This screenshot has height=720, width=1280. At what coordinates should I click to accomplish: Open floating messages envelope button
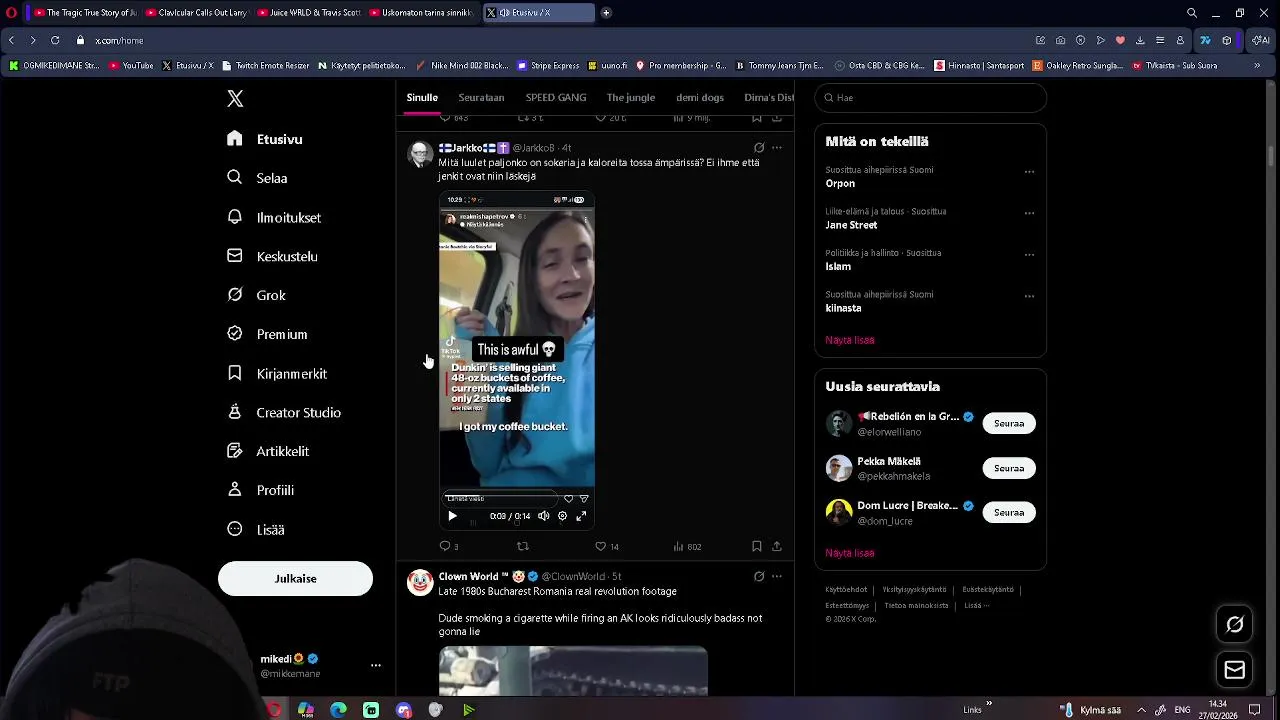click(1235, 670)
